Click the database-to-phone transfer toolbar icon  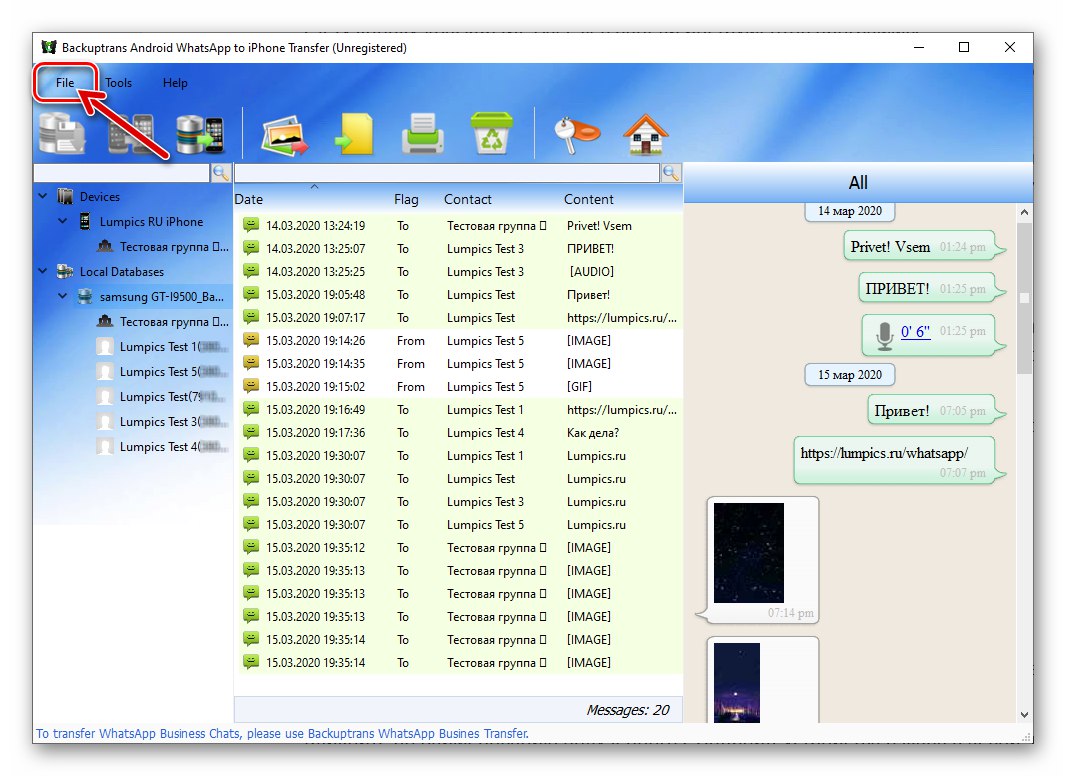pos(200,134)
